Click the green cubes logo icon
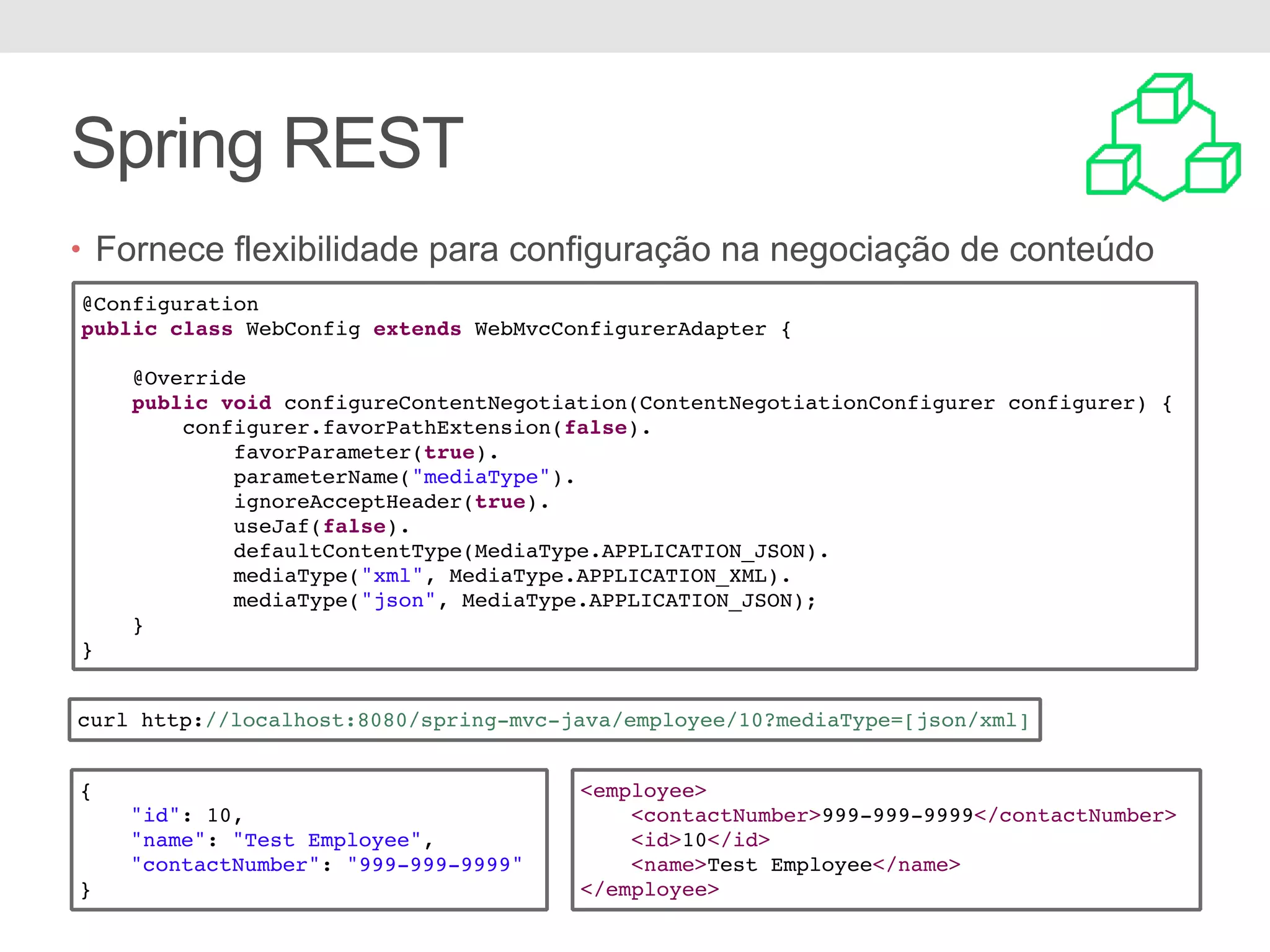Screen dimensions: 1270x952 pyautogui.click(x=1163, y=138)
